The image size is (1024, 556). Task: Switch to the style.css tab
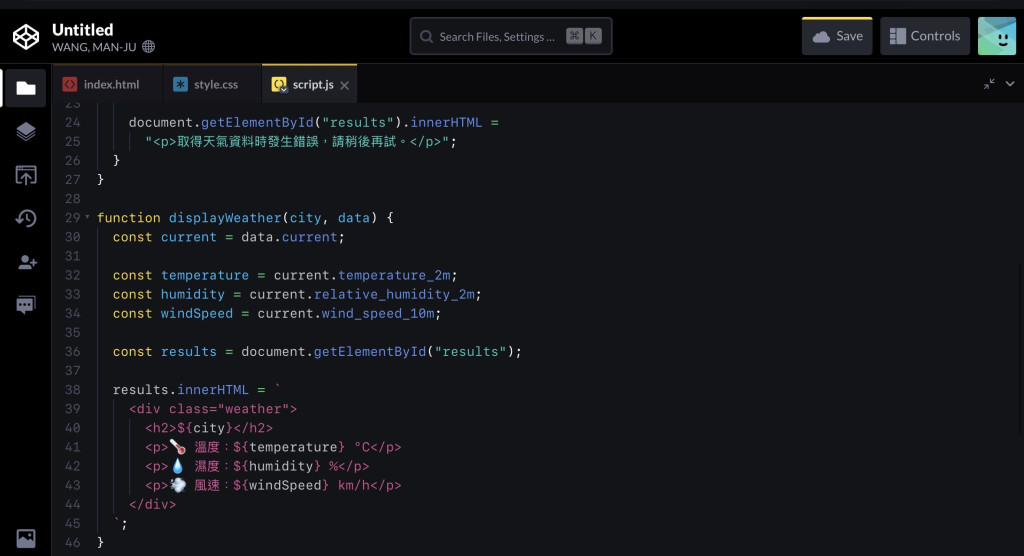(212, 84)
